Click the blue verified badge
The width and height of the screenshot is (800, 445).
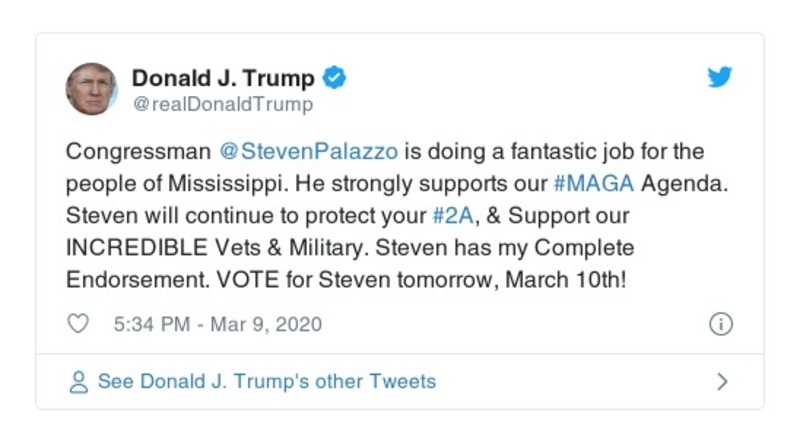tap(336, 78)
